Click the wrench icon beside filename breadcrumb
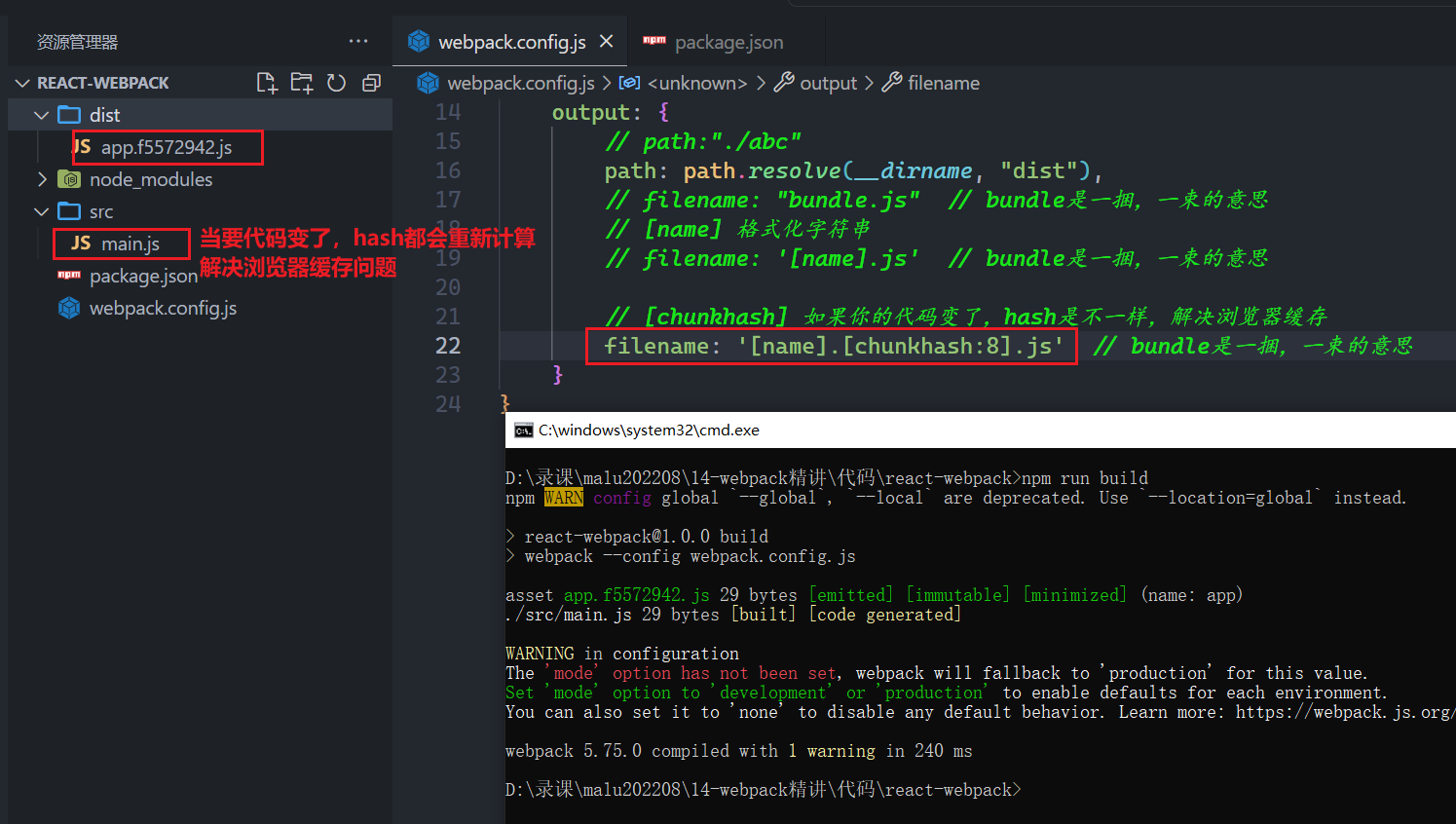This screenshot has height=824, width=1456. [x=892, y=83]
